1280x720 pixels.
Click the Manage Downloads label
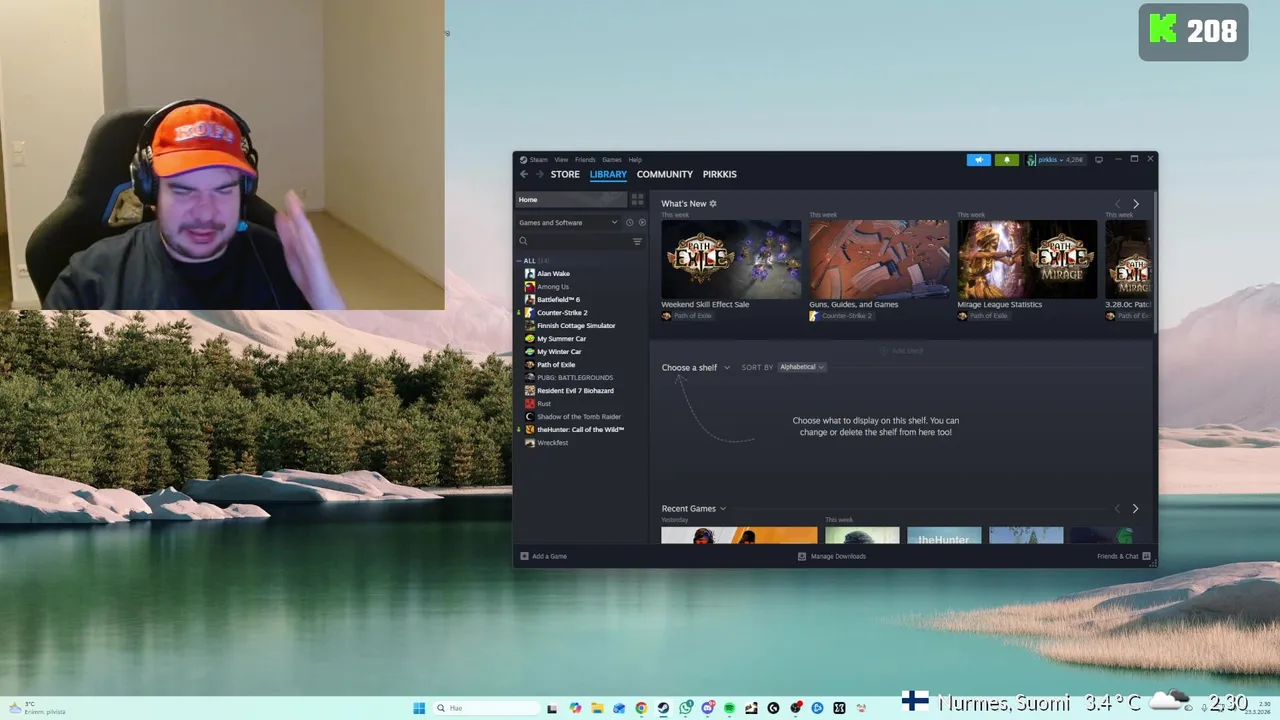click(x=838, y=556)
